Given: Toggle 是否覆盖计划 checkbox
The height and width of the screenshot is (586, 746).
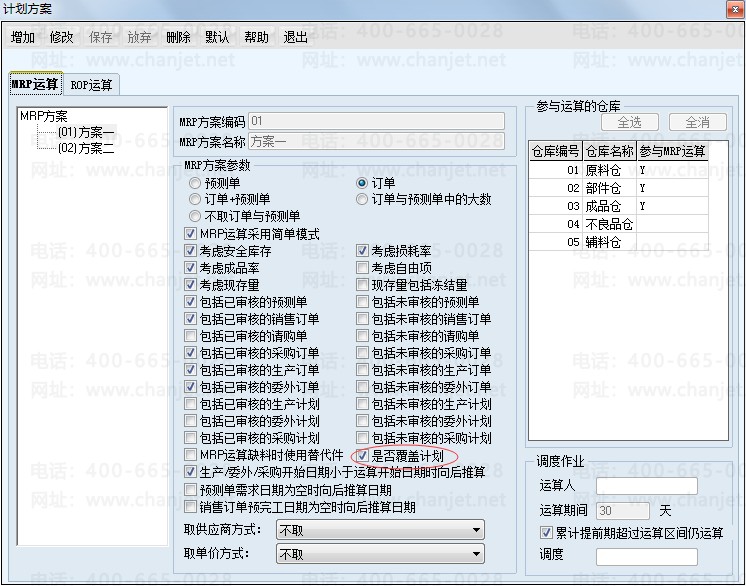Looking at the screenshot, I should (363, 456).
